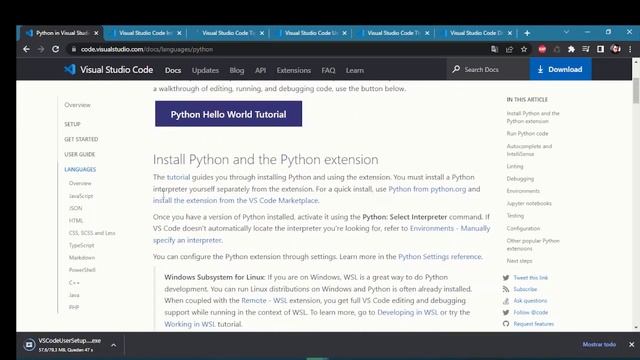This screenshot has height=360, width=640.
Task: Click Follow @code link
Action: pyautogui.click(x=531, y=312)
